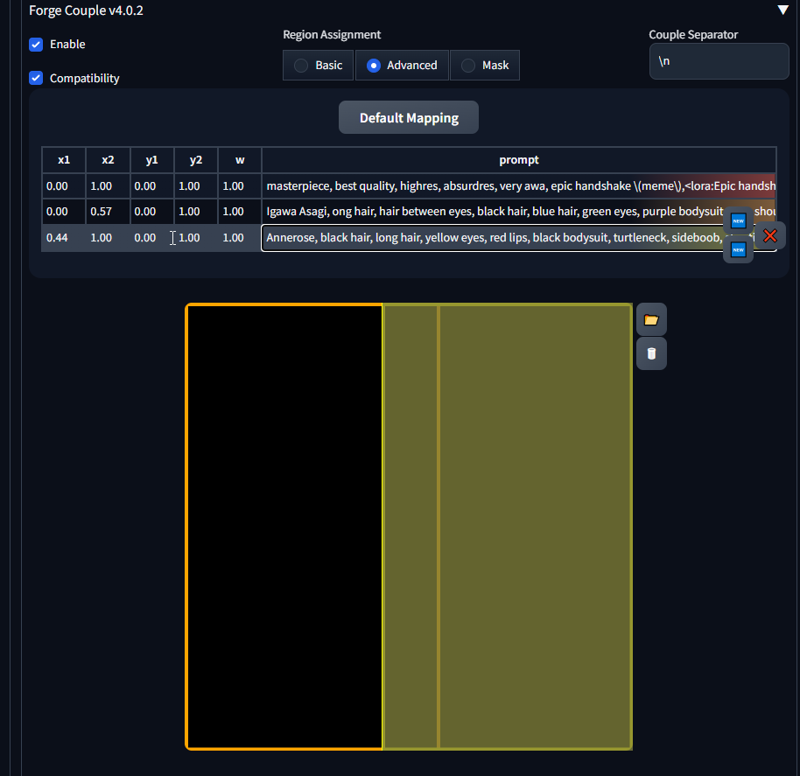Open the background image folder icon
Screen dimensions: 800x776
pyautogui.click(x=652, y=320)
